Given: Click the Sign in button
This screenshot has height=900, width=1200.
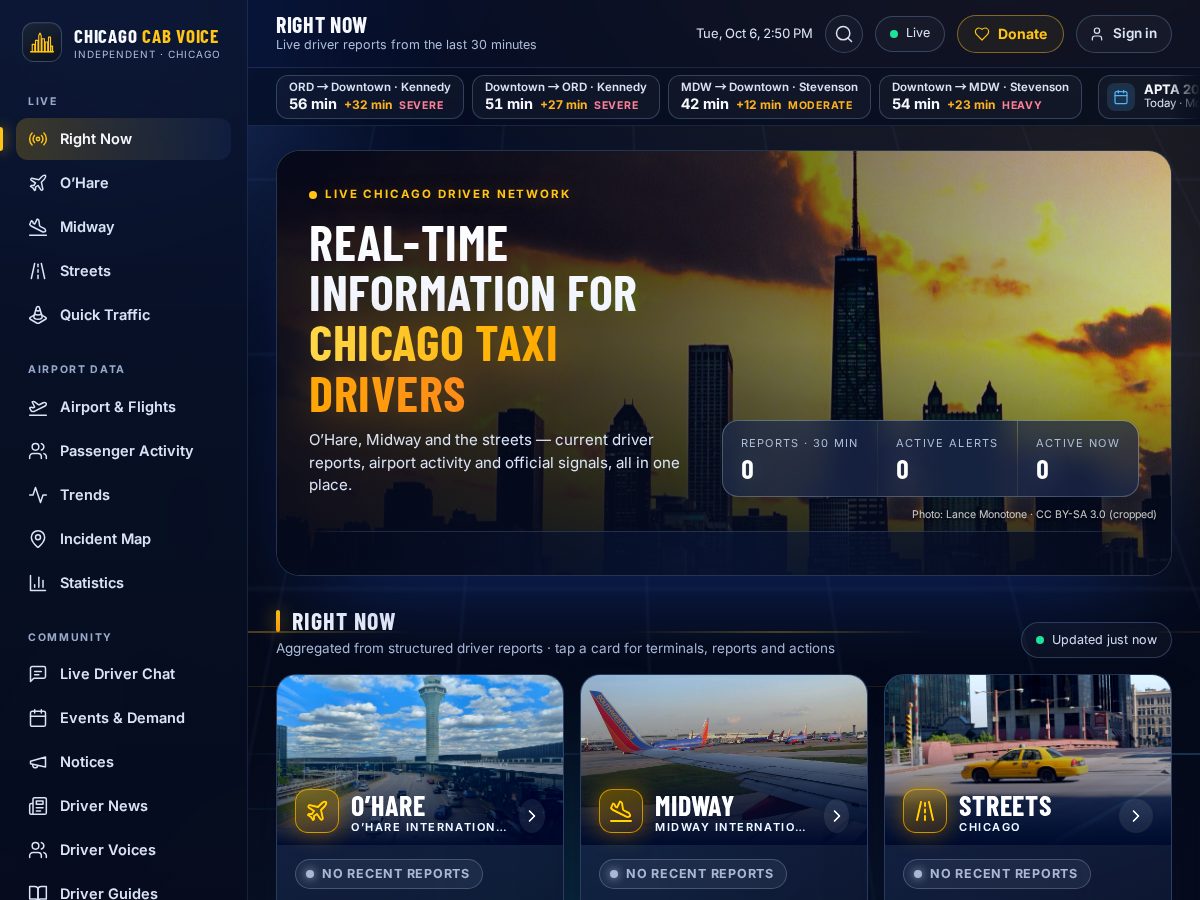Looking at the screenshot, I should point(1124,34).
